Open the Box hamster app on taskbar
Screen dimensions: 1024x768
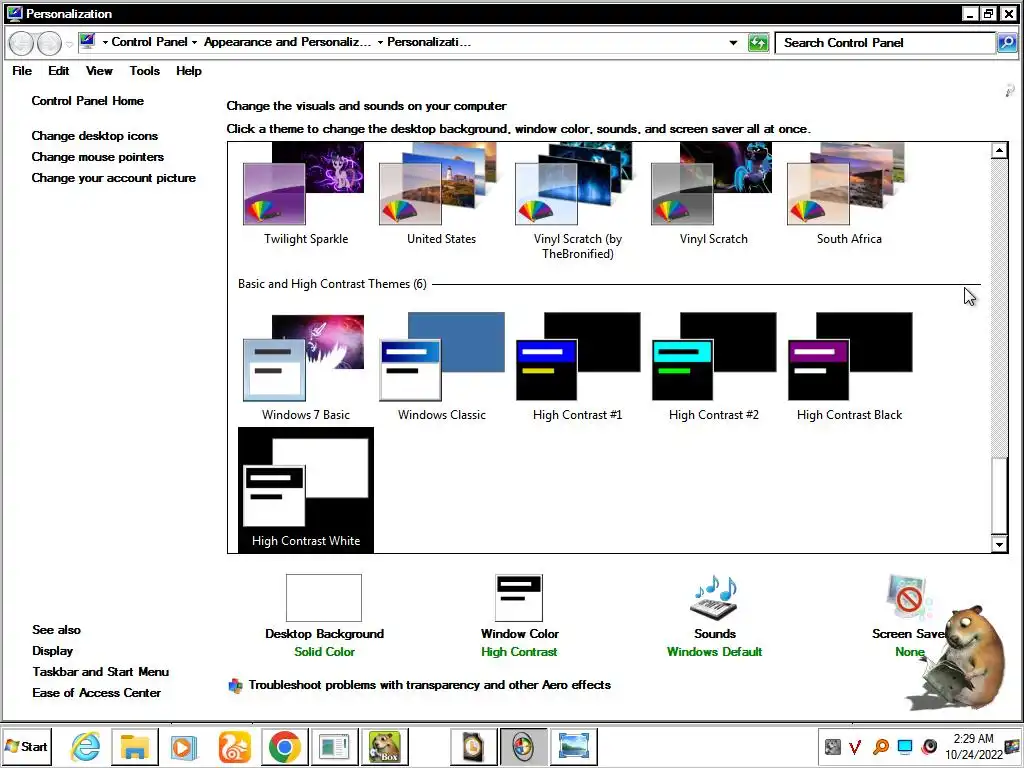(x=384, y=746)
